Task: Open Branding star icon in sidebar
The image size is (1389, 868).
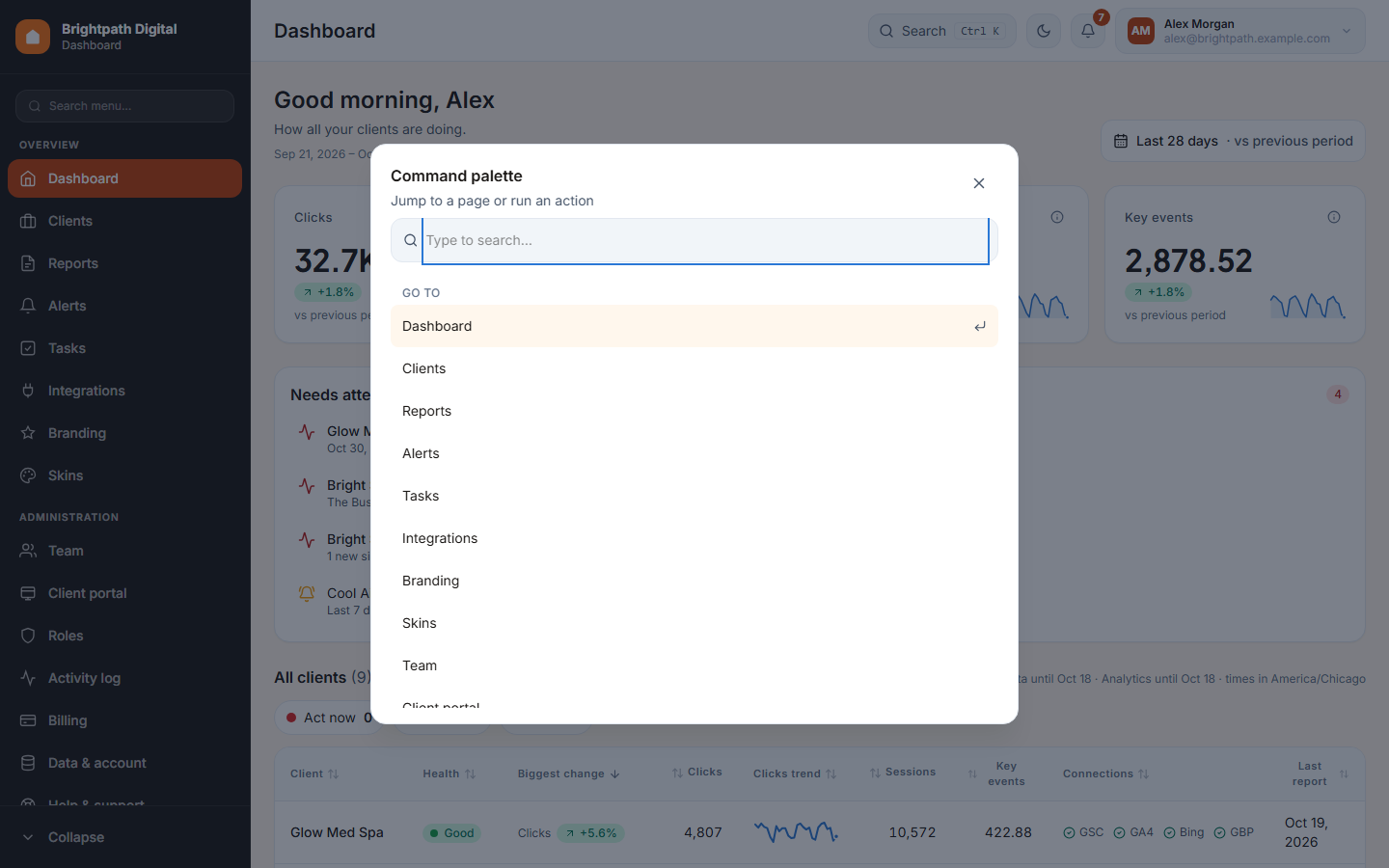Action: (28, 433)
